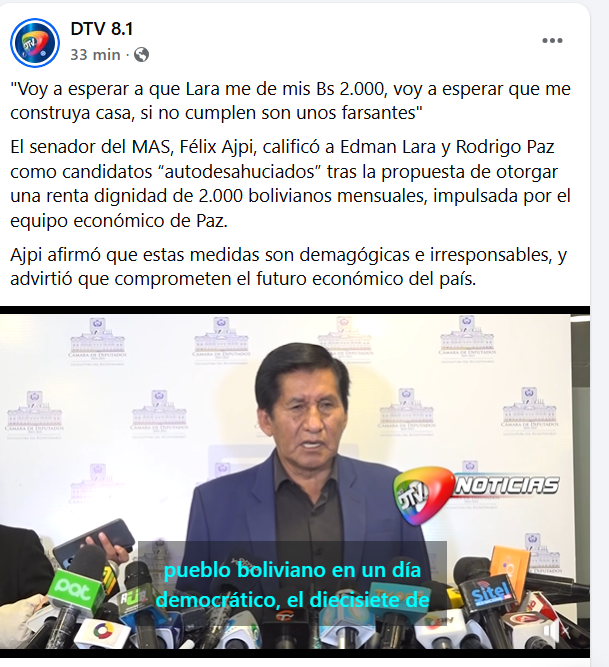The height and width of the screenshot is (667, 609).
Task: Click the paragraph starting El senador del MAS
Action: pos(290,183)
